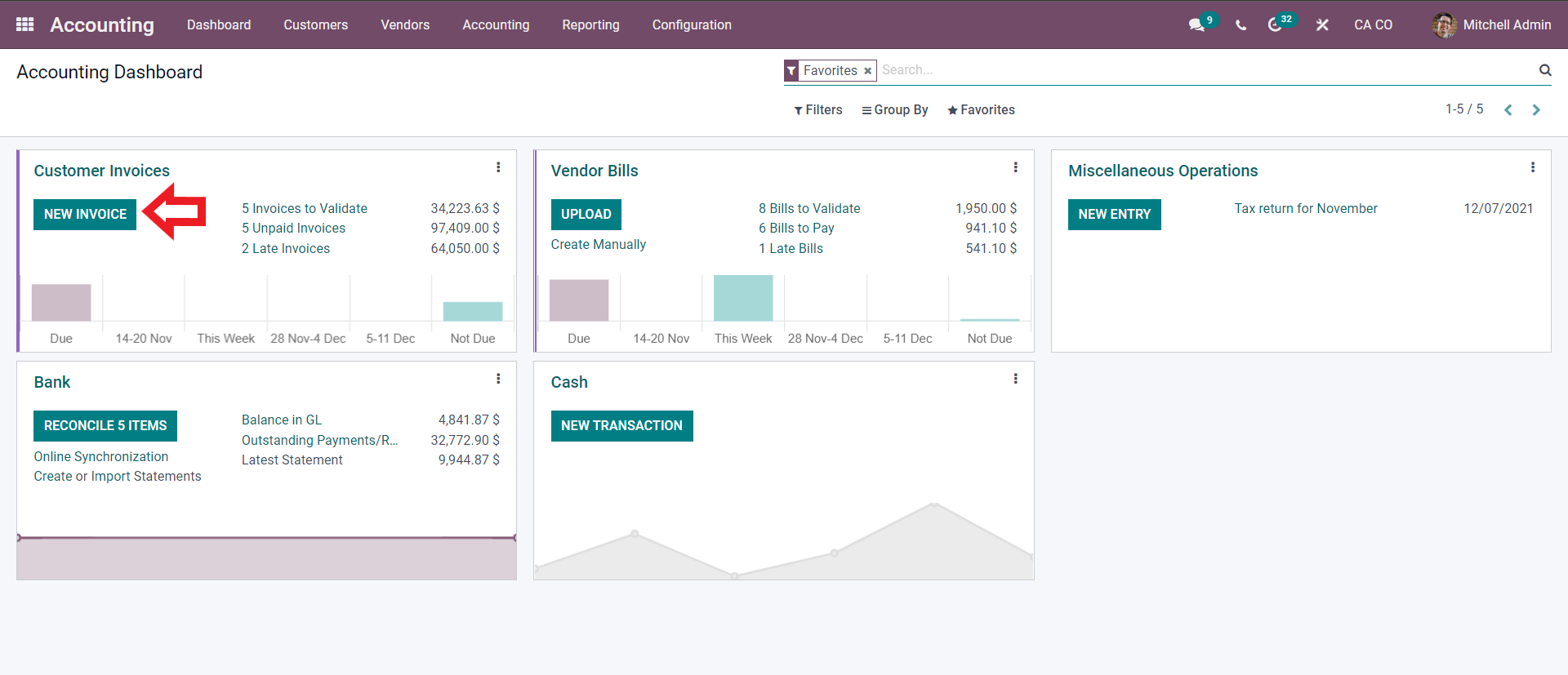Image resolution: width=1568 pixels, height=675 pixels.
Task: Click the debug tools cross icon
Action: click(x=1322, y=25)
